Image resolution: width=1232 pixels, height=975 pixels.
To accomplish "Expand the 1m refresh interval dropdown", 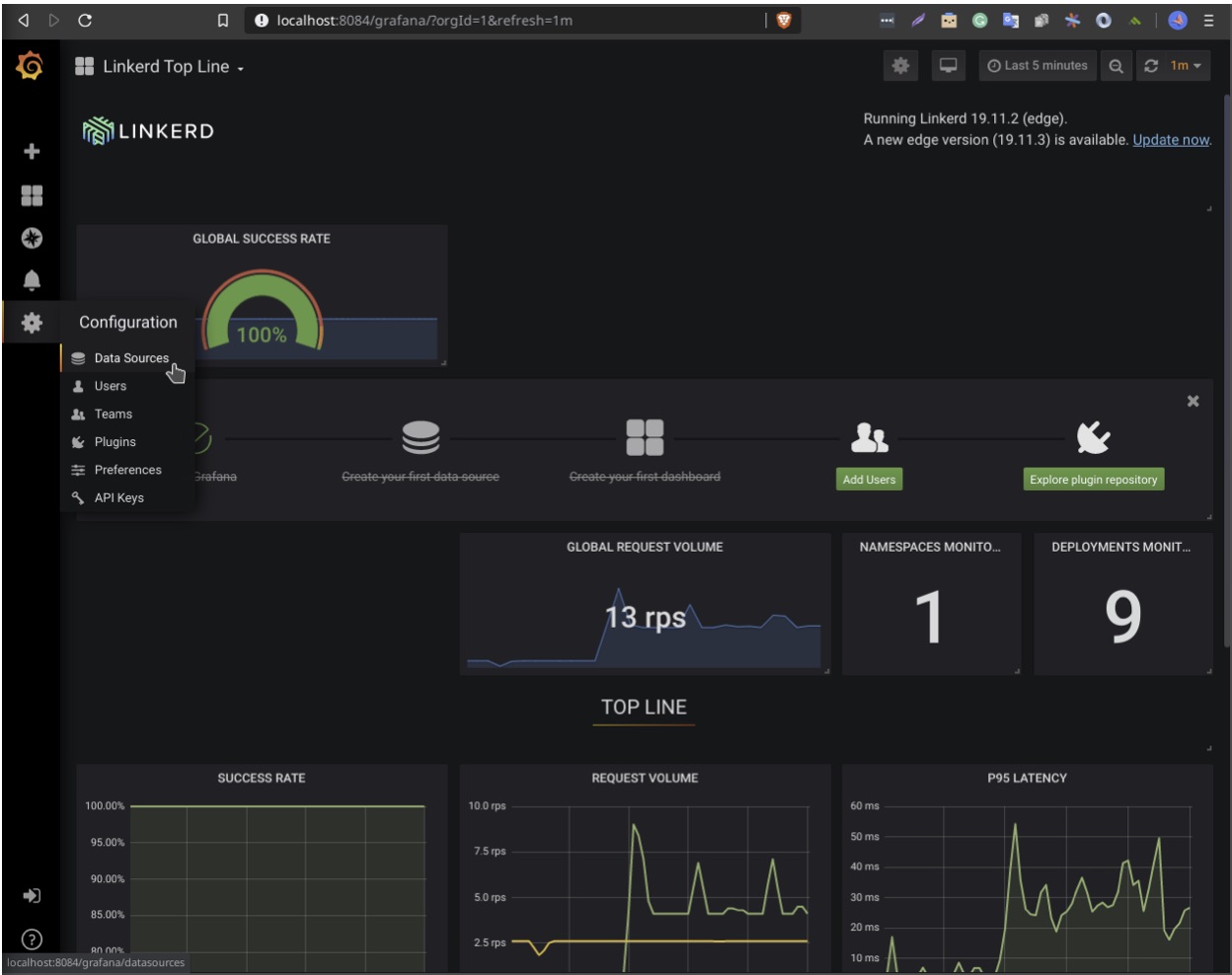I will 1186,66.
